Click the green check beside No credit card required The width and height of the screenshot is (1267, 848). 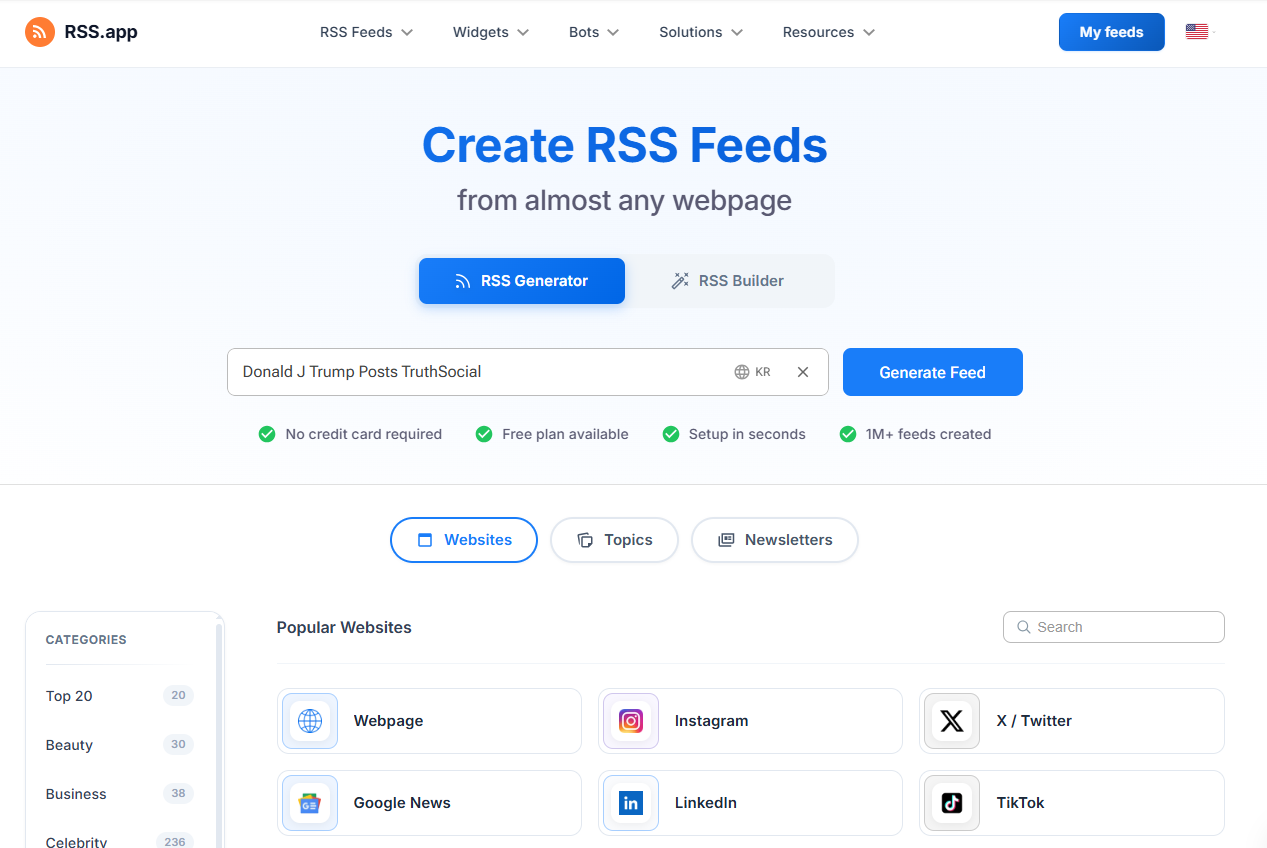point(267,434)
